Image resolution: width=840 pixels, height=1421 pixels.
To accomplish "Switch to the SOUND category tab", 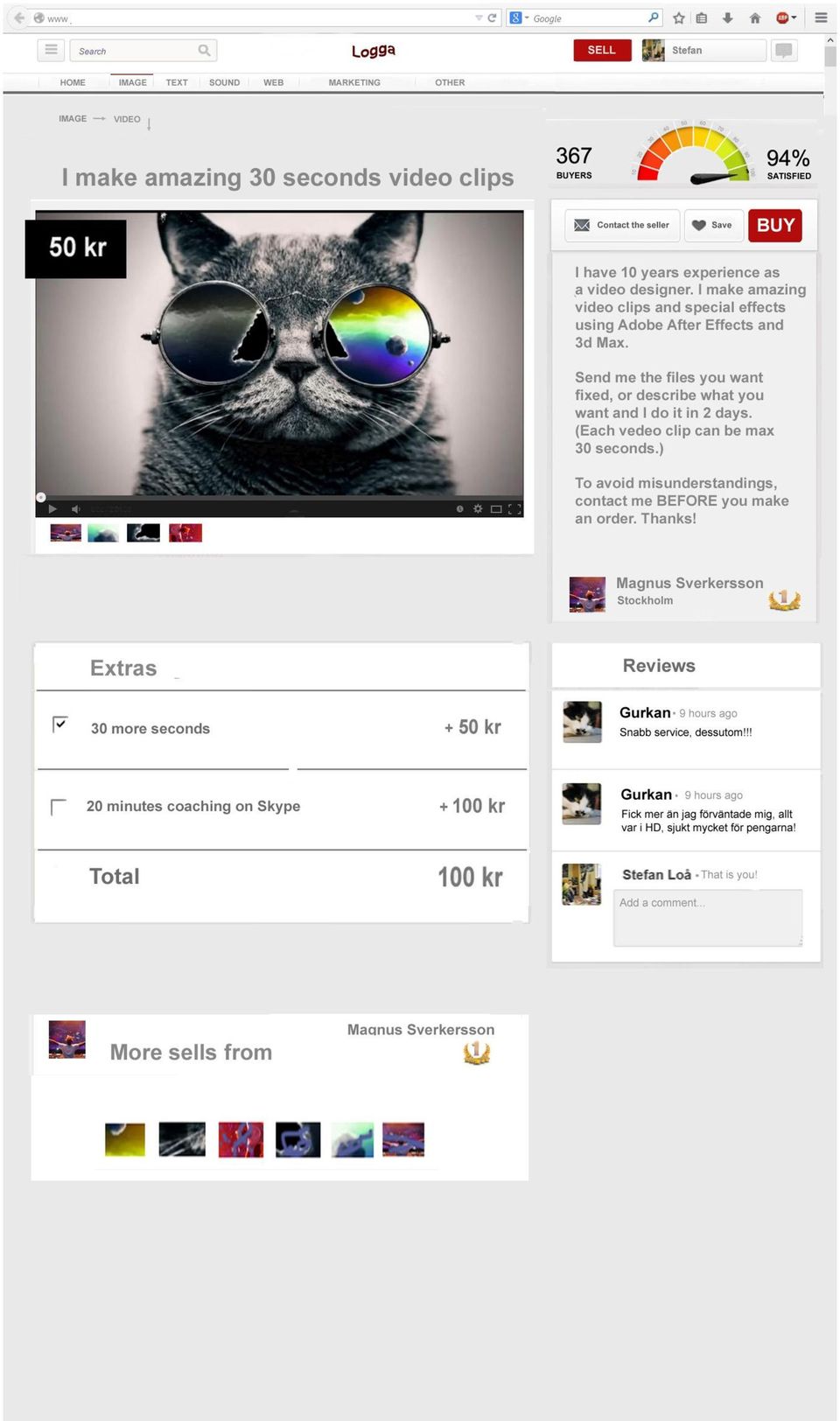I will click(224, 82).
